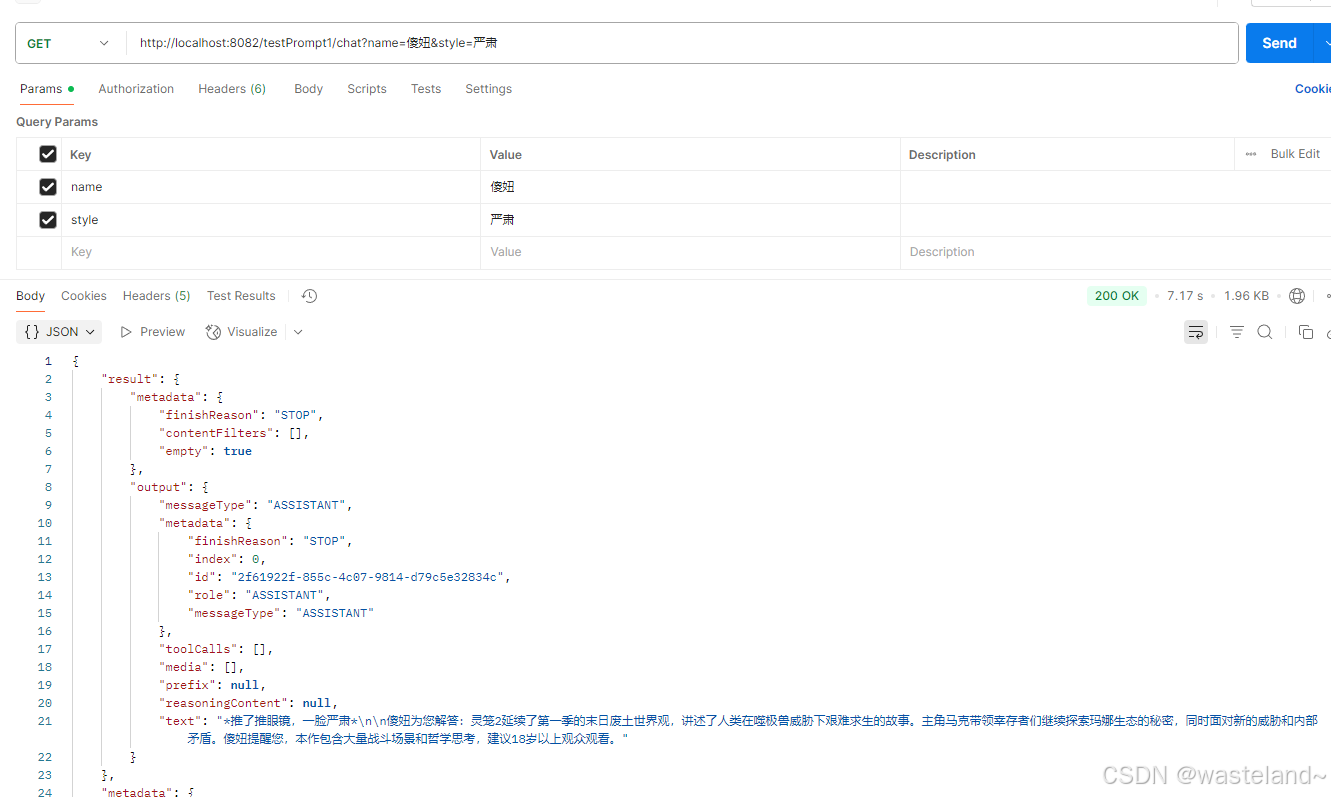This screenshot has height=797, width=1331.
Task: Click the response history clock icon
Action: coord(309,296)
